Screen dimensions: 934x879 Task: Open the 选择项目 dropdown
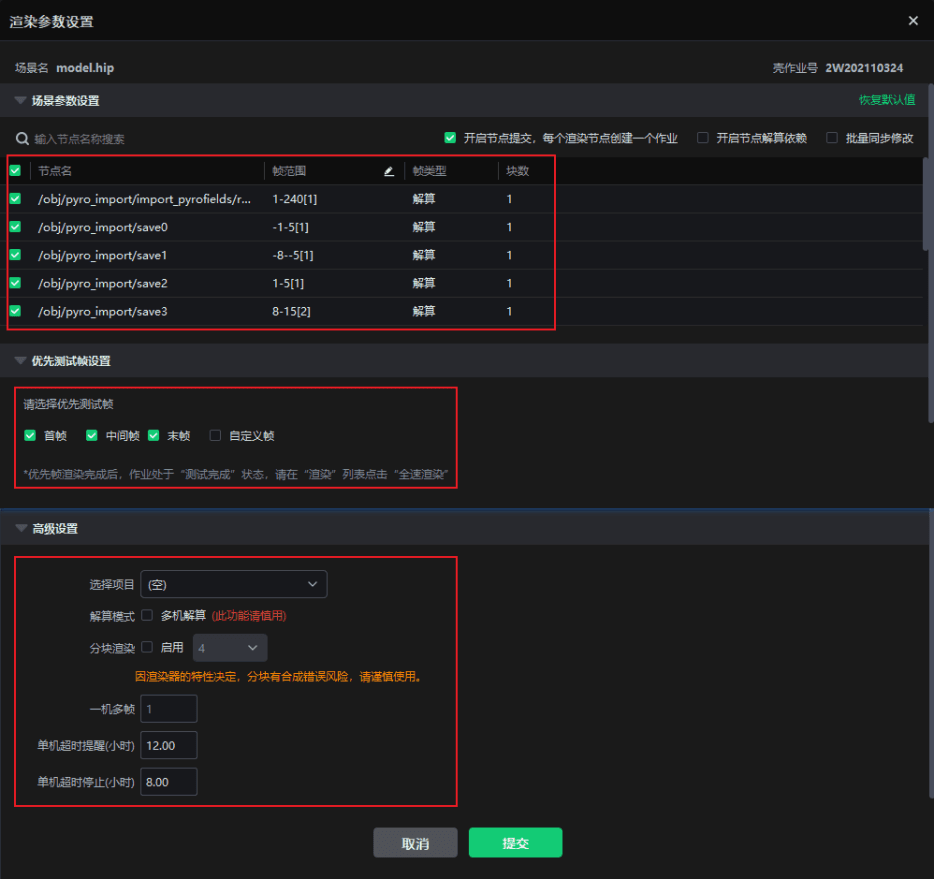coord(234,584)
